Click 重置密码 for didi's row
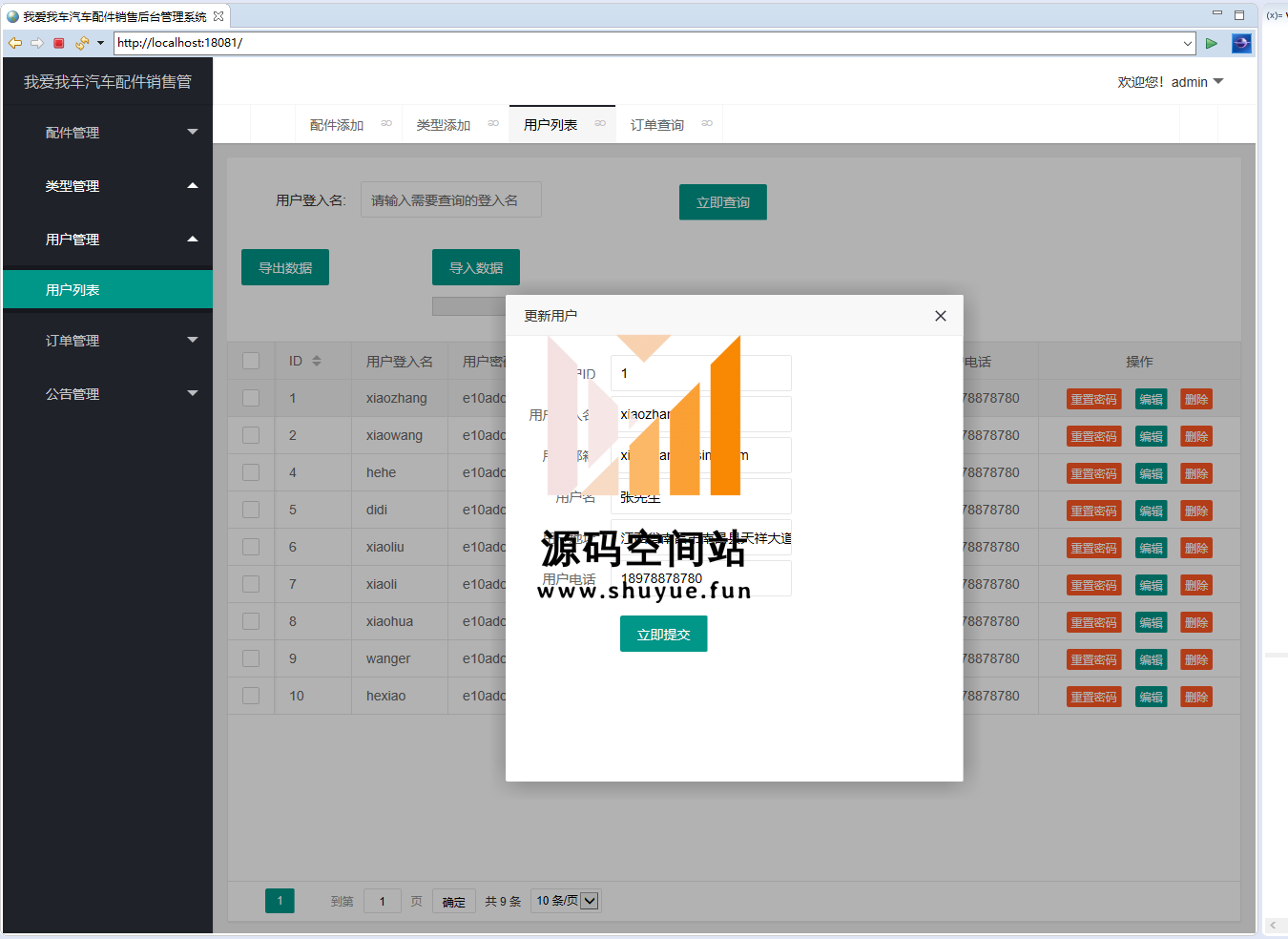 [1093, 511]
